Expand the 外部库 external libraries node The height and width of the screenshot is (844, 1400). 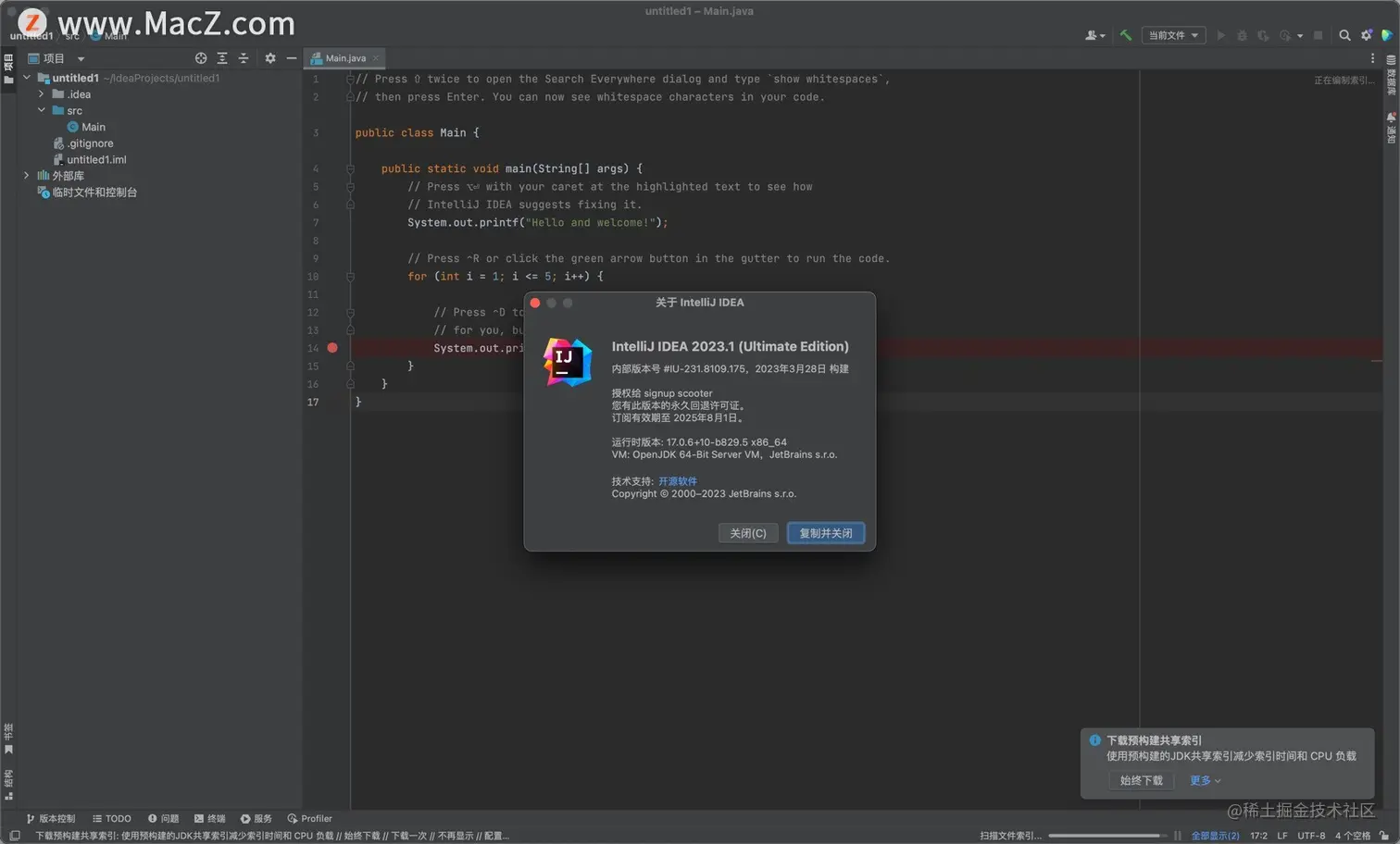click(x=27, y=176)
